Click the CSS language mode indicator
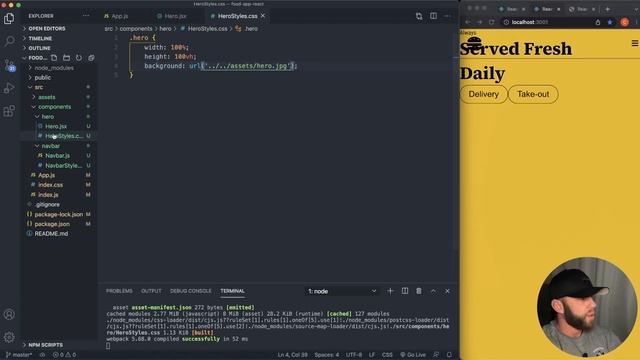Image resolution: width=640 pixels, height=360 pixels. (x=387, y=355)
